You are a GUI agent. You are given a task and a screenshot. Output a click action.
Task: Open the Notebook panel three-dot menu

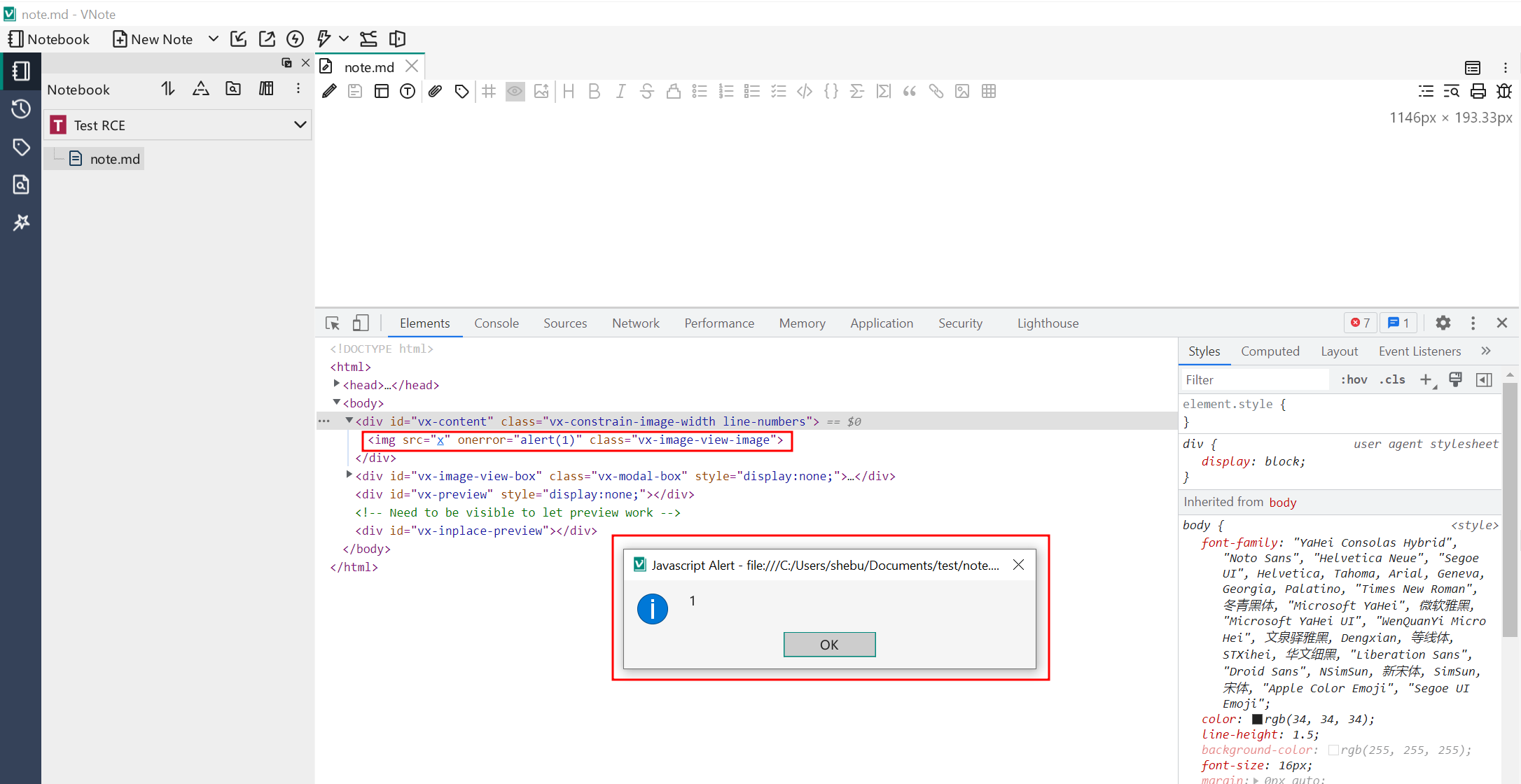coord(298,89)
